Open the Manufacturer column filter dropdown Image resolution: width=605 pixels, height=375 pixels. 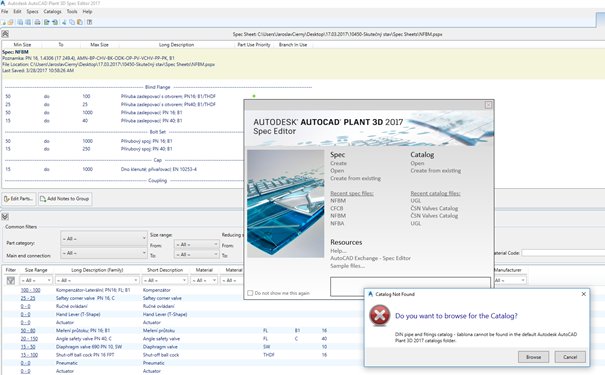(509, 280)
